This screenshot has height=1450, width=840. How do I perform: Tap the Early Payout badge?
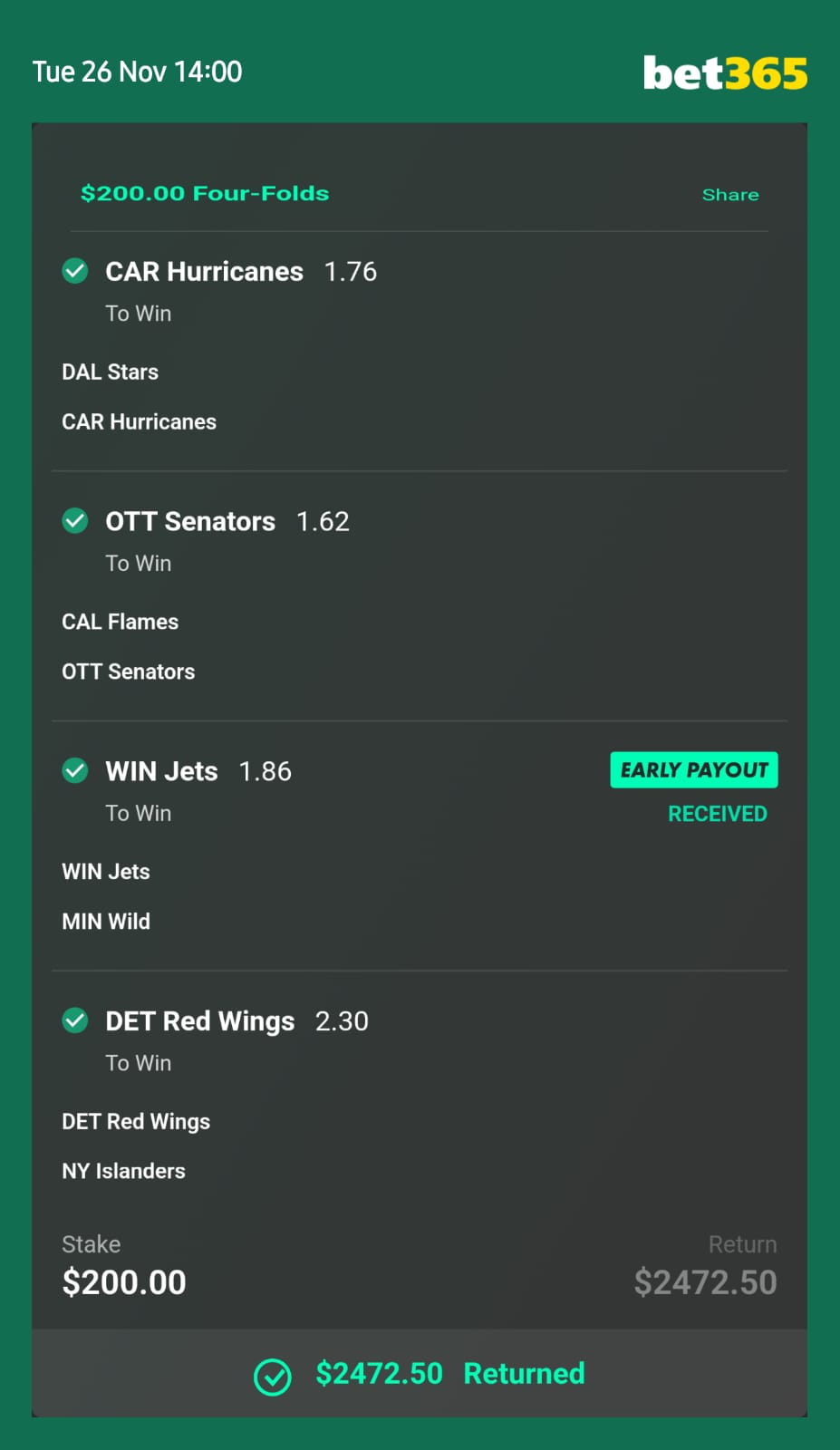pos(694,770)
